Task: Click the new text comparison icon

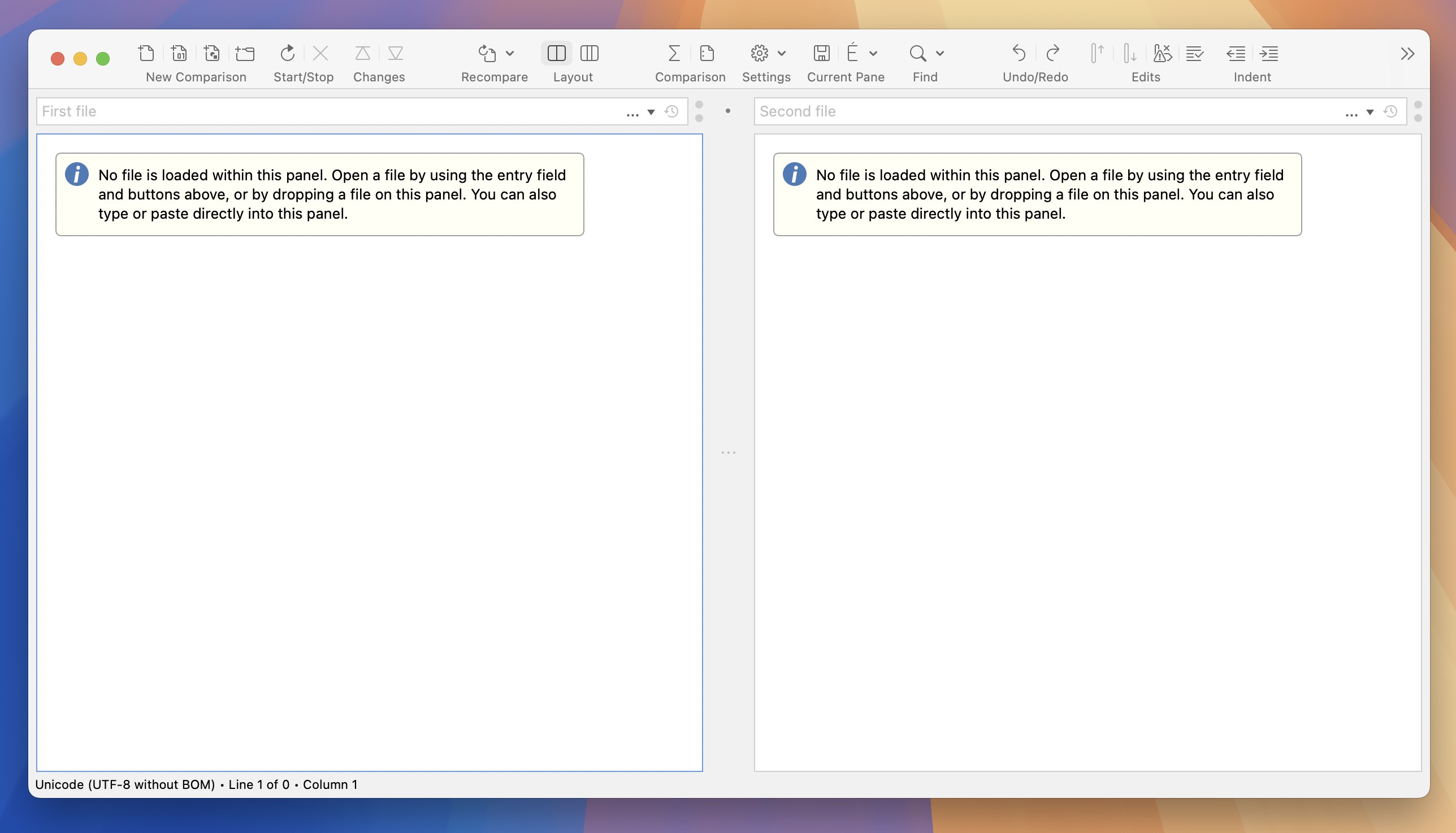Action: pos(146,53)
